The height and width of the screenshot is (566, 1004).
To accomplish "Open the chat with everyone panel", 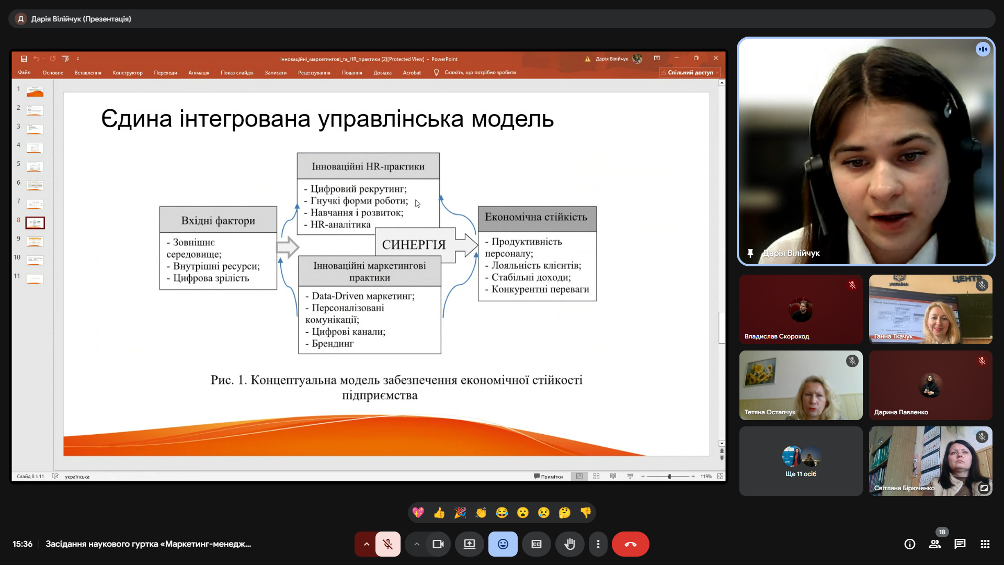I will click(x=960, y=544).
